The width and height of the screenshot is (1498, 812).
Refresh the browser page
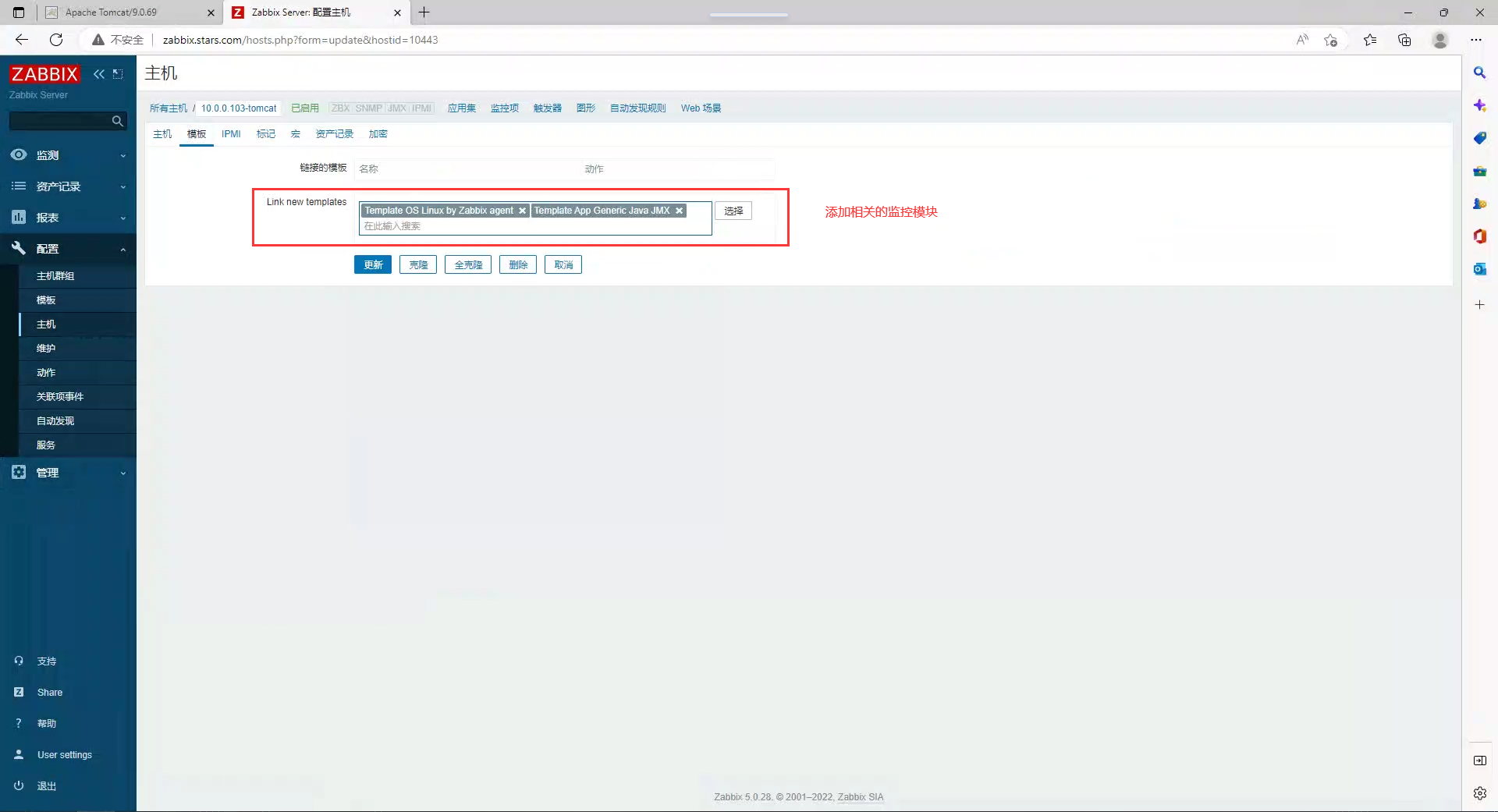pyautogui.click(x=56, y=40)
